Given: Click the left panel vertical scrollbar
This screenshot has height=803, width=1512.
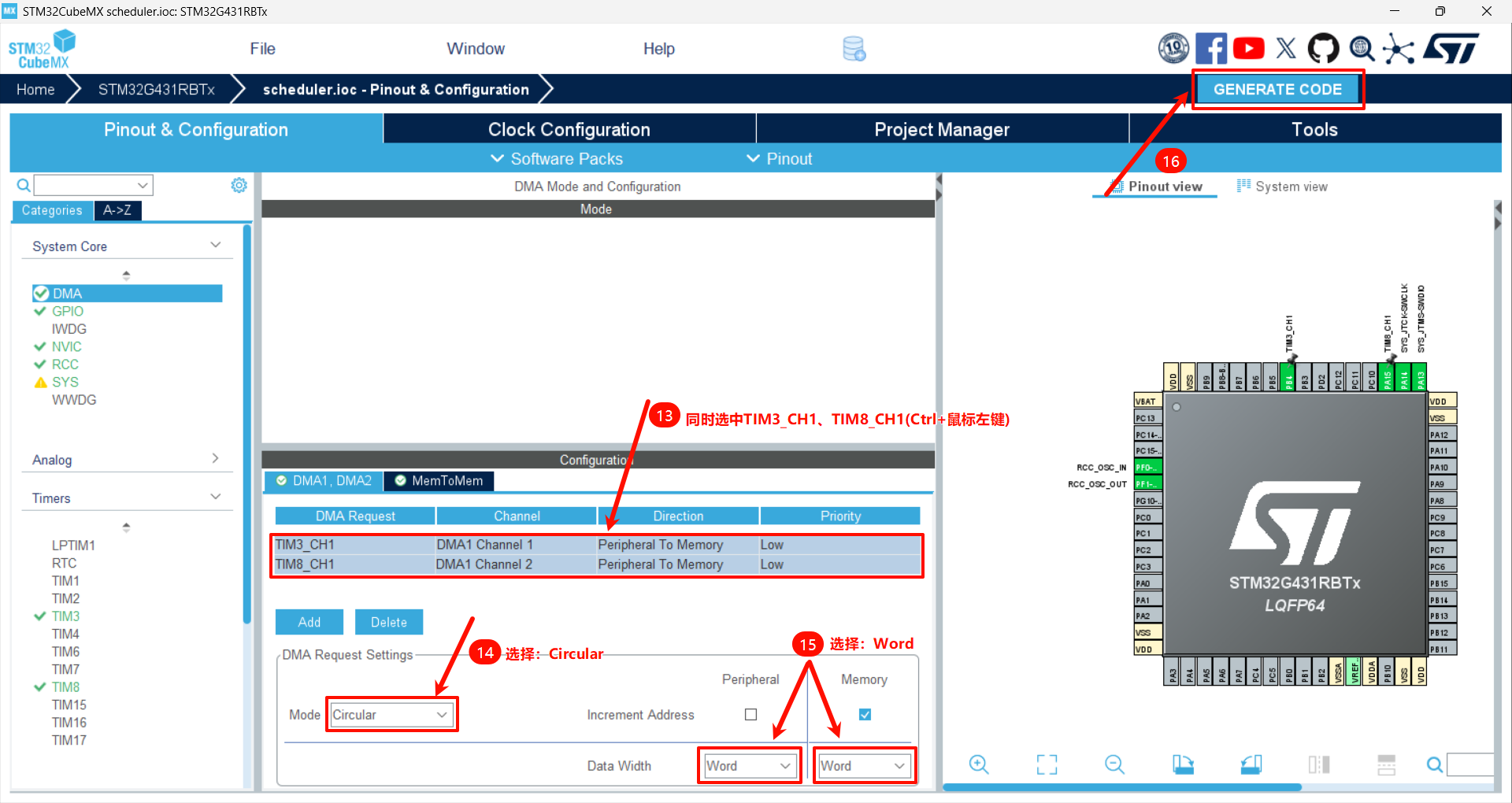Looking at the screenshot, I should pos(247,425).
